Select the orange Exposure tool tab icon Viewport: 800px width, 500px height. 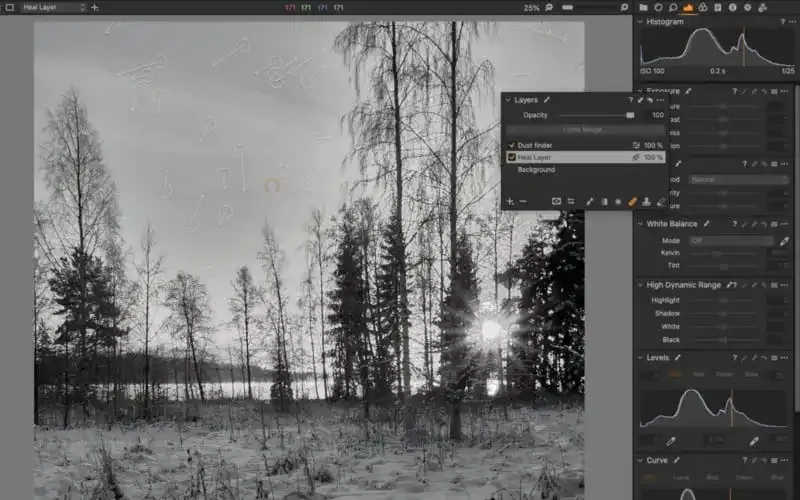tap(688, 7)
